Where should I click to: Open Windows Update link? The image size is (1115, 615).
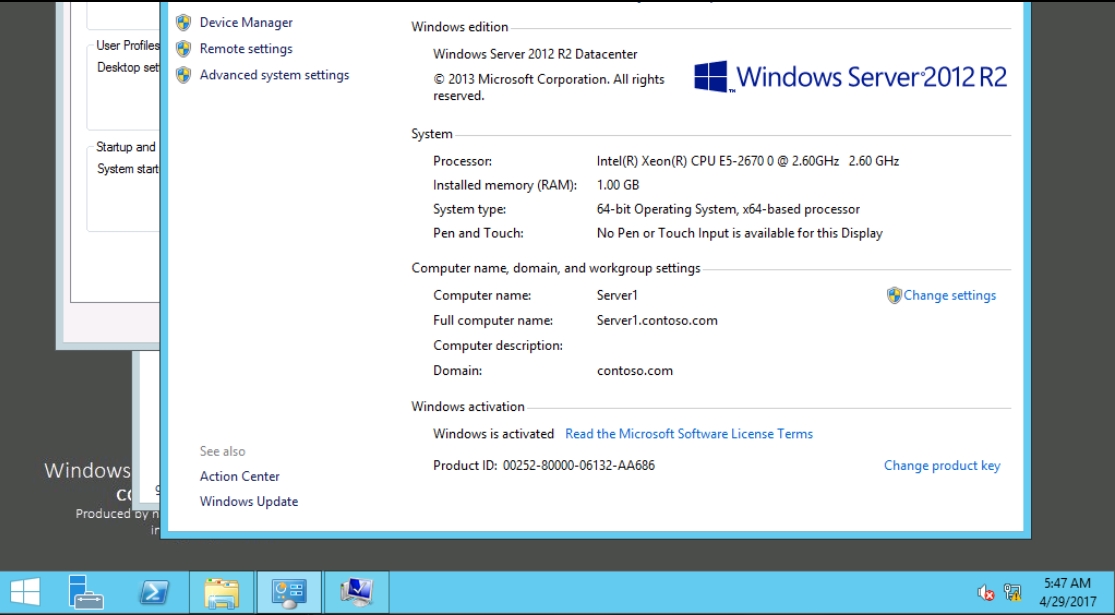[x=249, y=502]
